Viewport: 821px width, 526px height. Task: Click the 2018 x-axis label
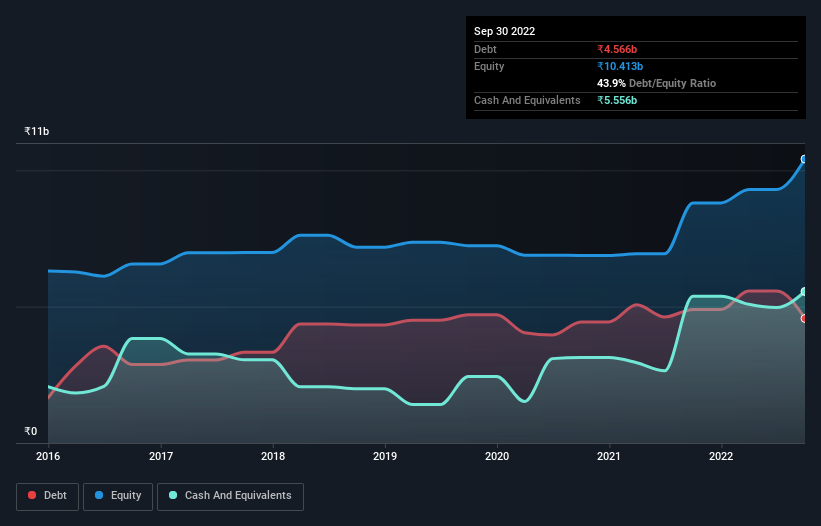(273, 456)
